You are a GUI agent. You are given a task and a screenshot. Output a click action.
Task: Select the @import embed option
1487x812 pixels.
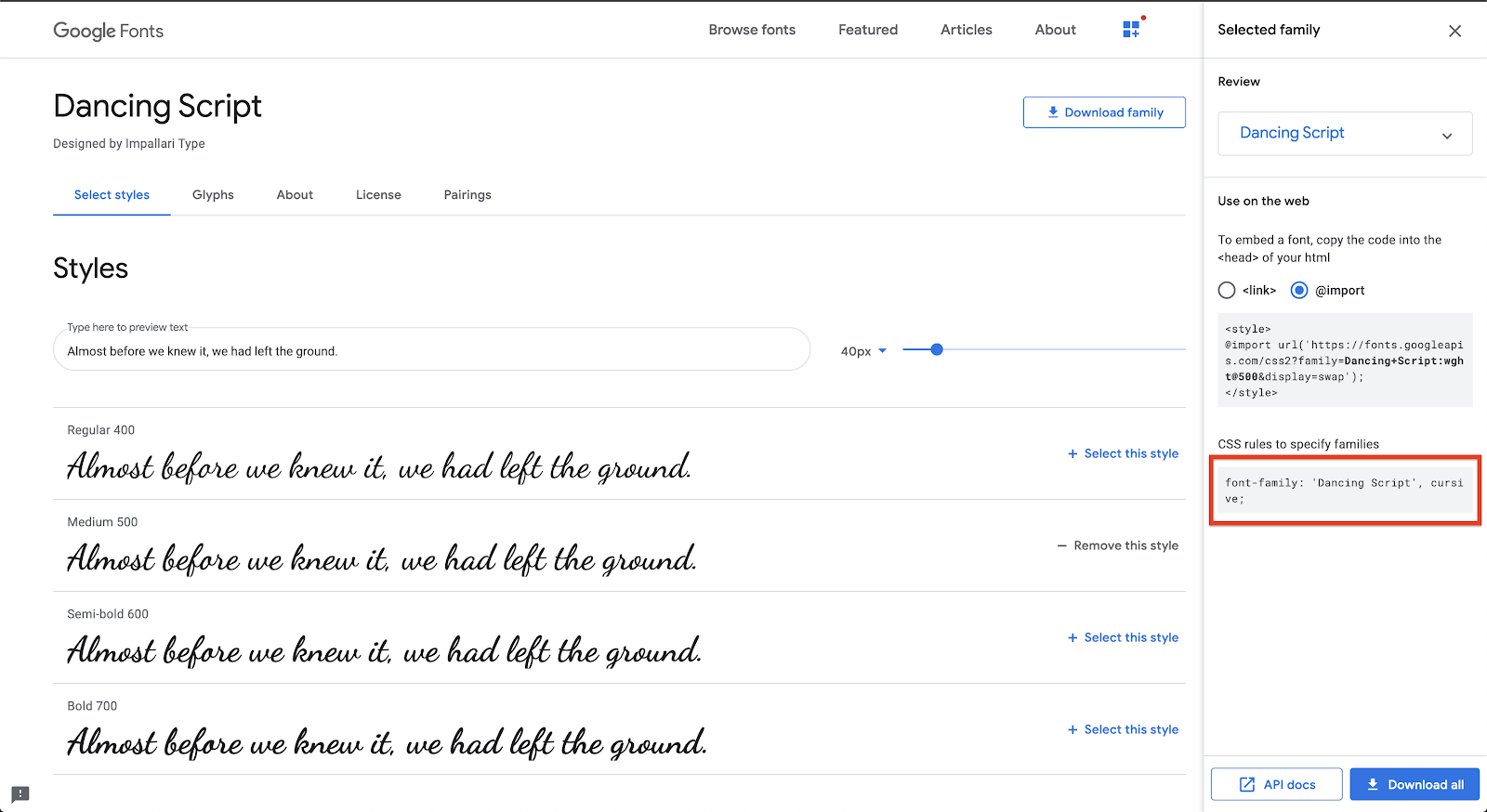coord(1299,291)
